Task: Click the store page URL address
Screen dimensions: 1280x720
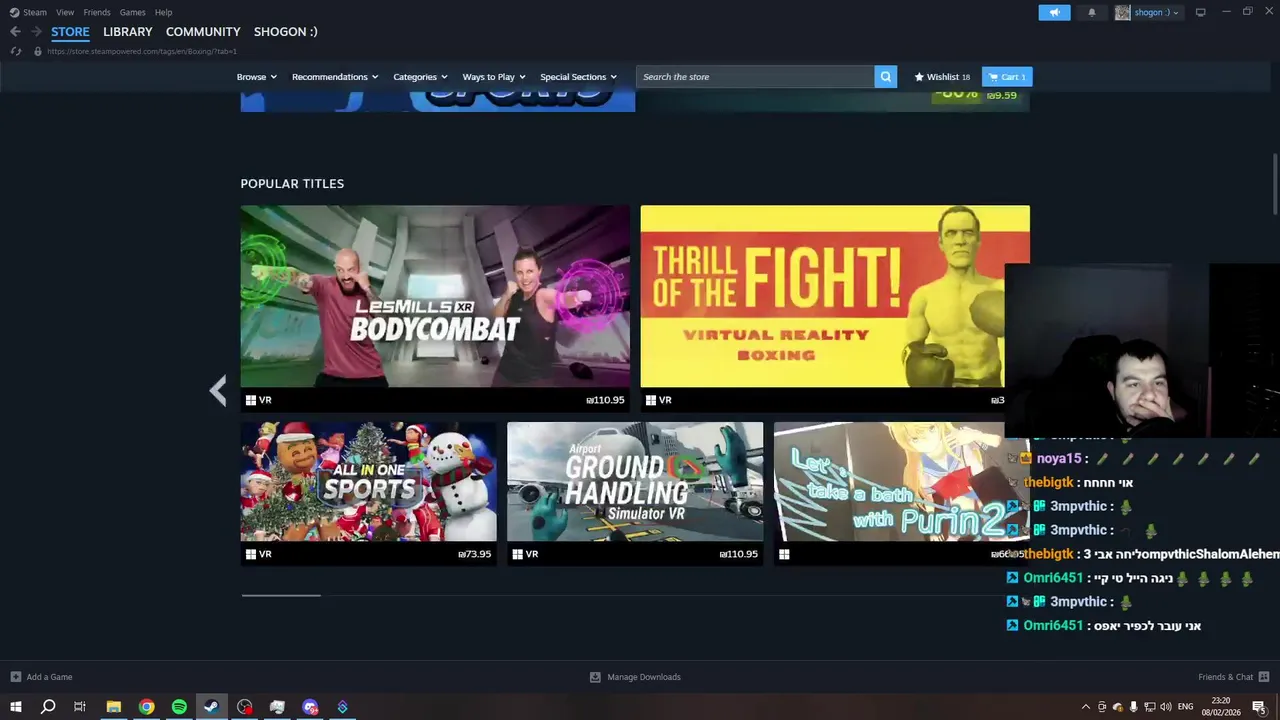Action: pyautogui.click(x=142, y=51)
